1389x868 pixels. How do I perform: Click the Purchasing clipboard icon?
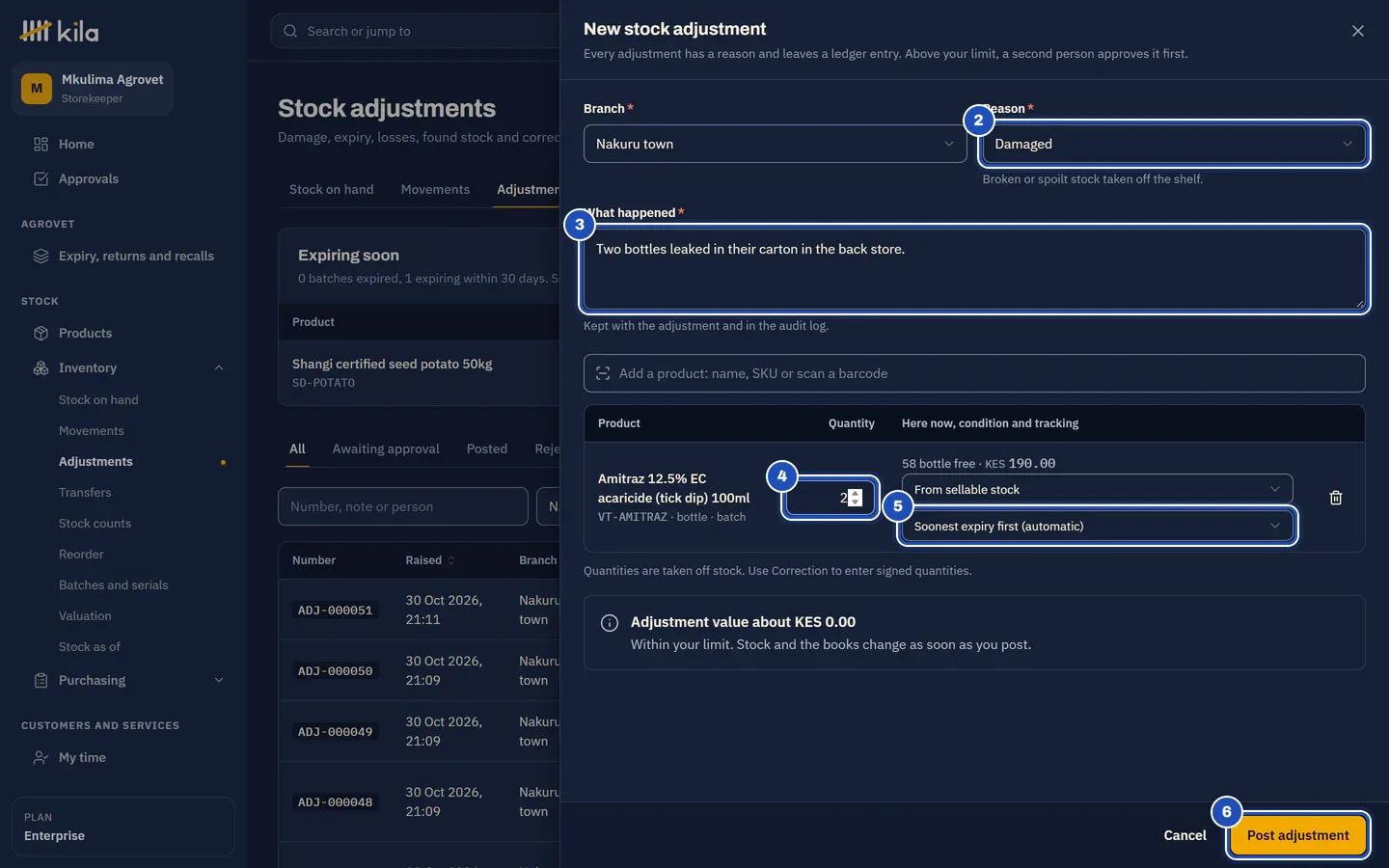click(41, 680)
